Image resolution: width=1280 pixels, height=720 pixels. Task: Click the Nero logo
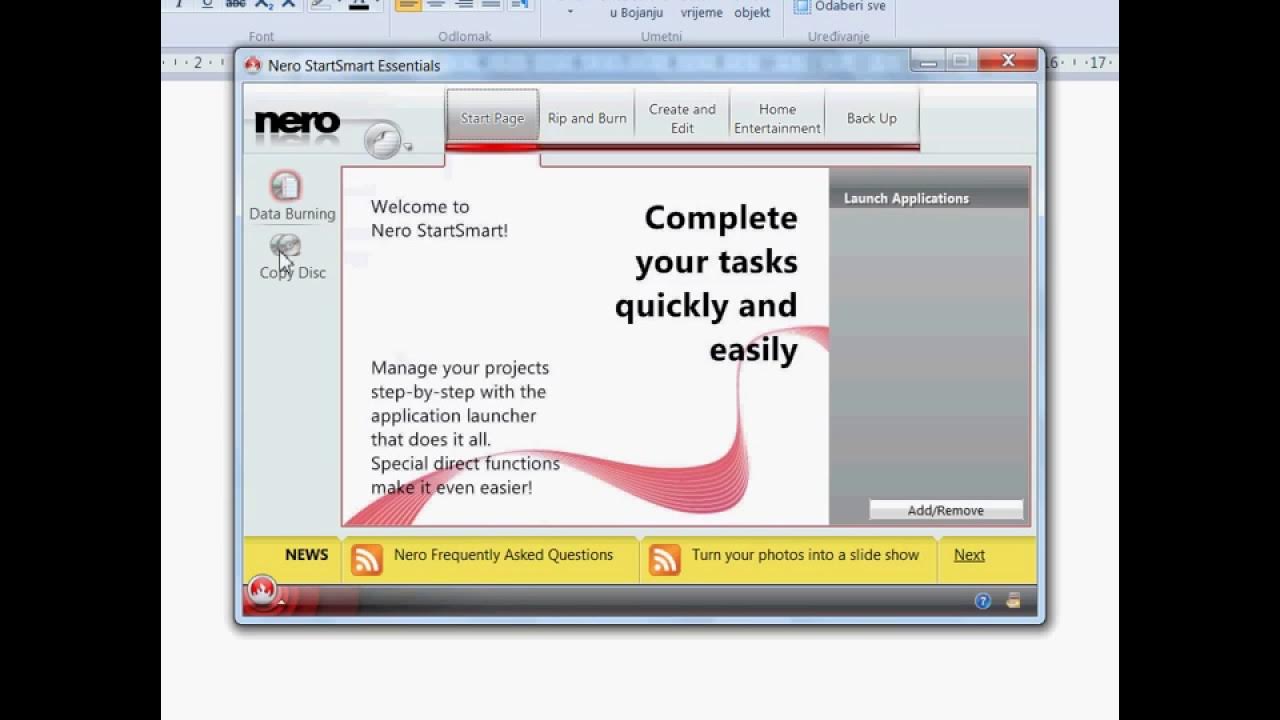coord(297,124)
